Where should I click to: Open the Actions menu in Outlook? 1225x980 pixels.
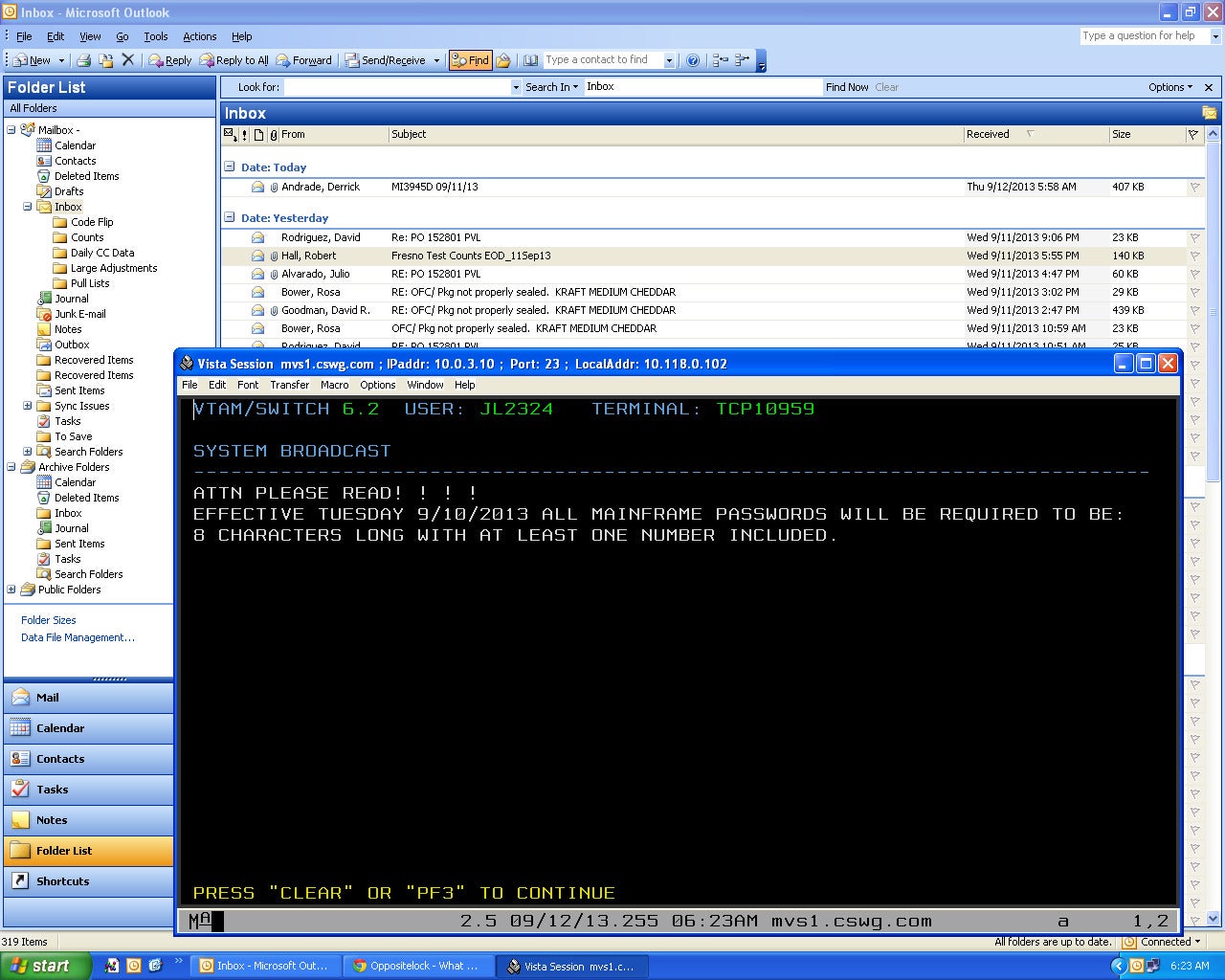[x=200, y=36]
